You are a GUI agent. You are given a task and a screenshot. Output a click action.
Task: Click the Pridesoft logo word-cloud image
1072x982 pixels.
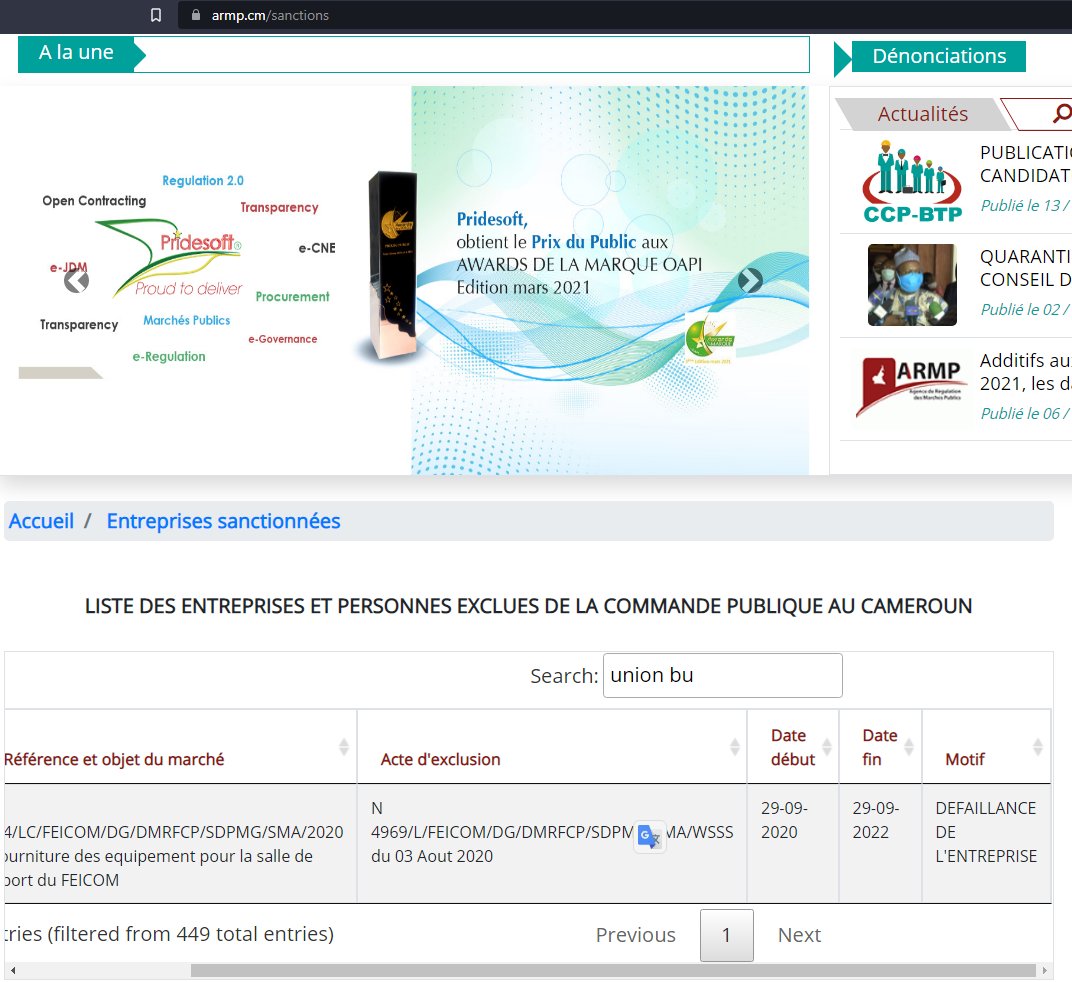coord(188,268)
